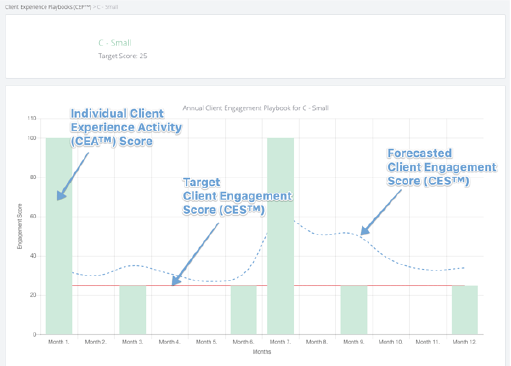Click the Month 6 green bar
The height and width of the screenshot is (366, 511).
[x=244, y=310]
